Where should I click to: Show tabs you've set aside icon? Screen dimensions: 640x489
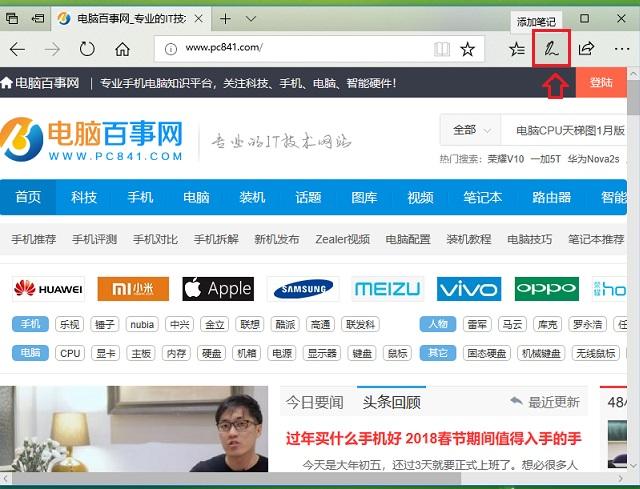12,18
